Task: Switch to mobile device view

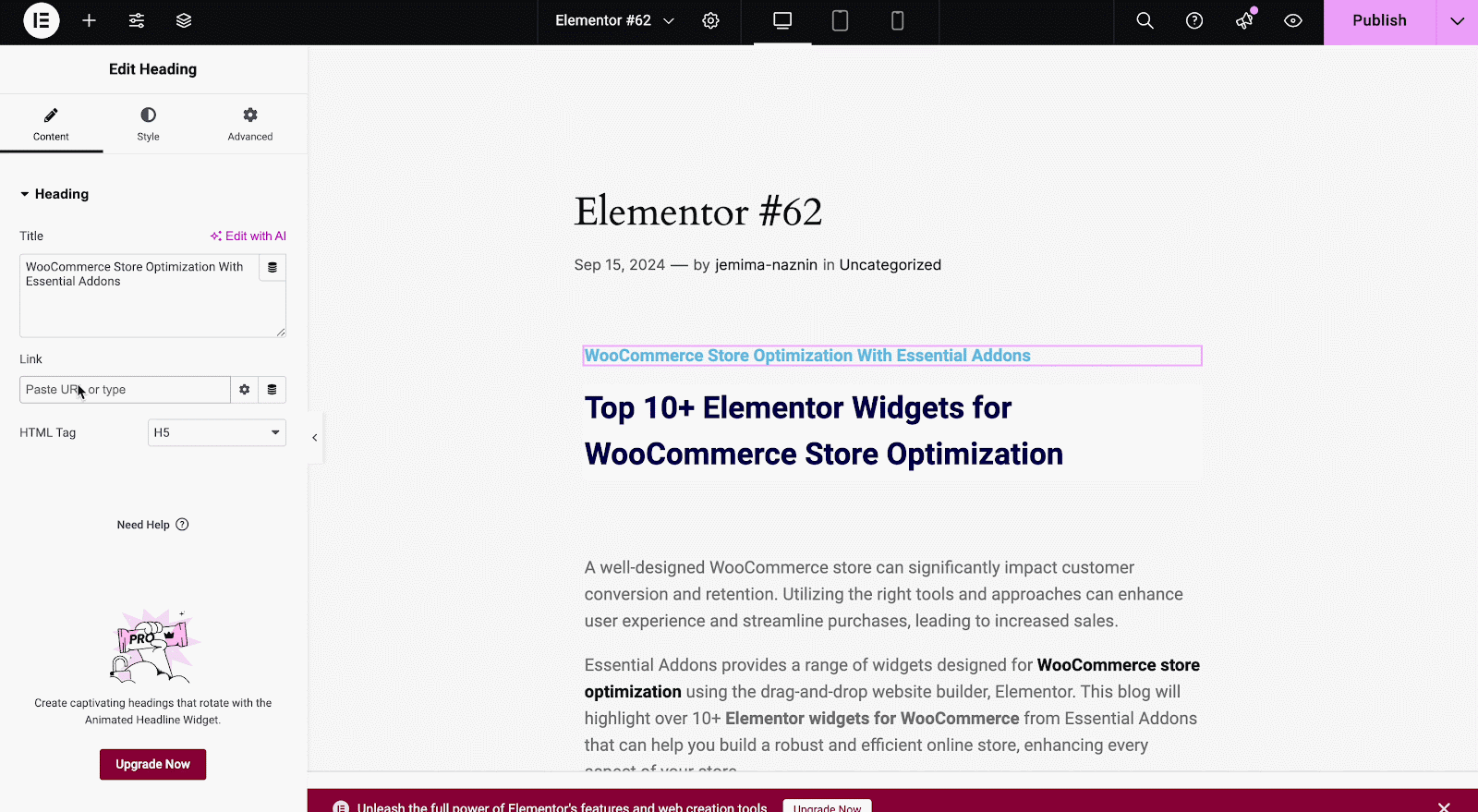Action: (897, 21)
